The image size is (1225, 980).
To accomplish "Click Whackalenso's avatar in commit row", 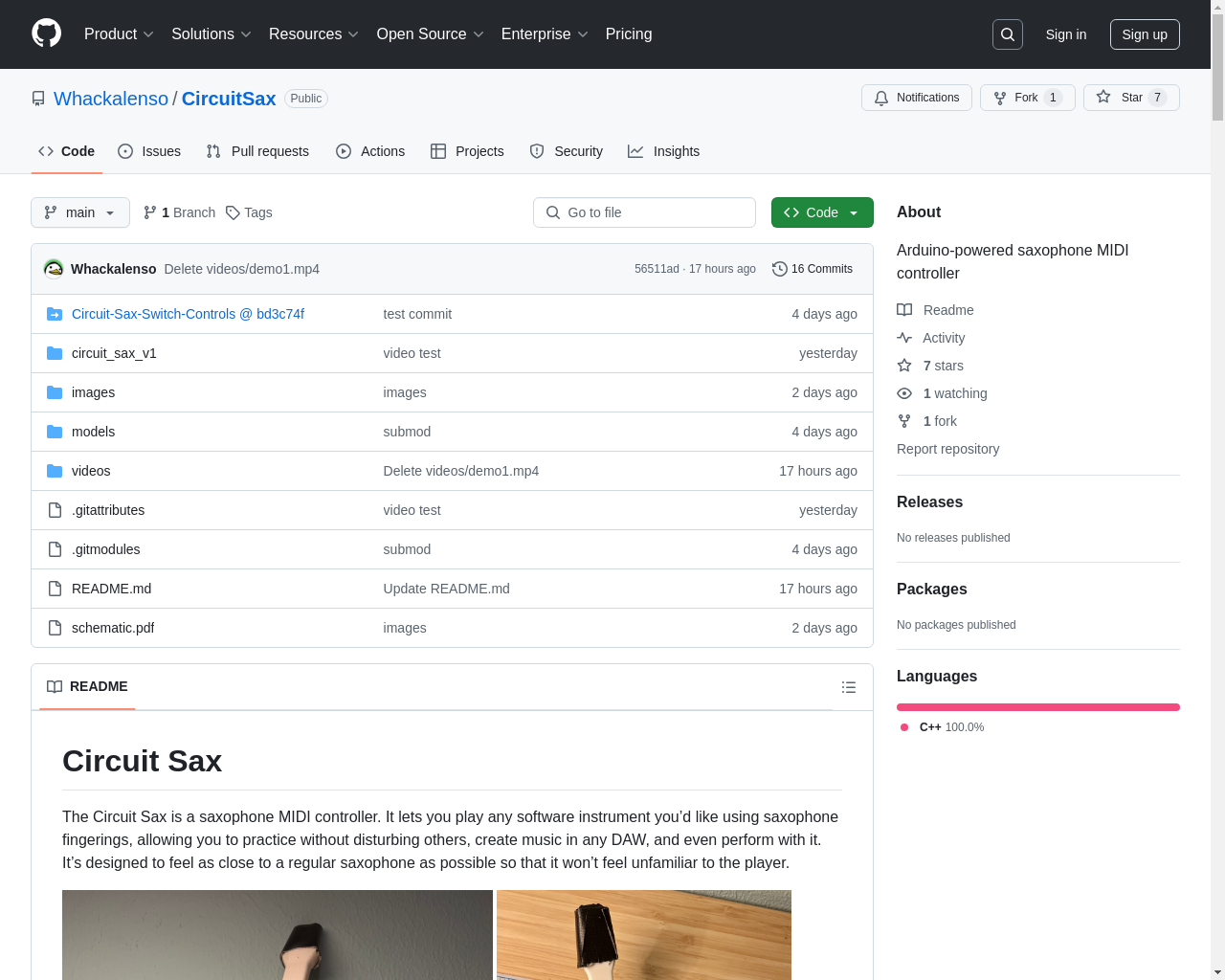I will pos(54,269).
